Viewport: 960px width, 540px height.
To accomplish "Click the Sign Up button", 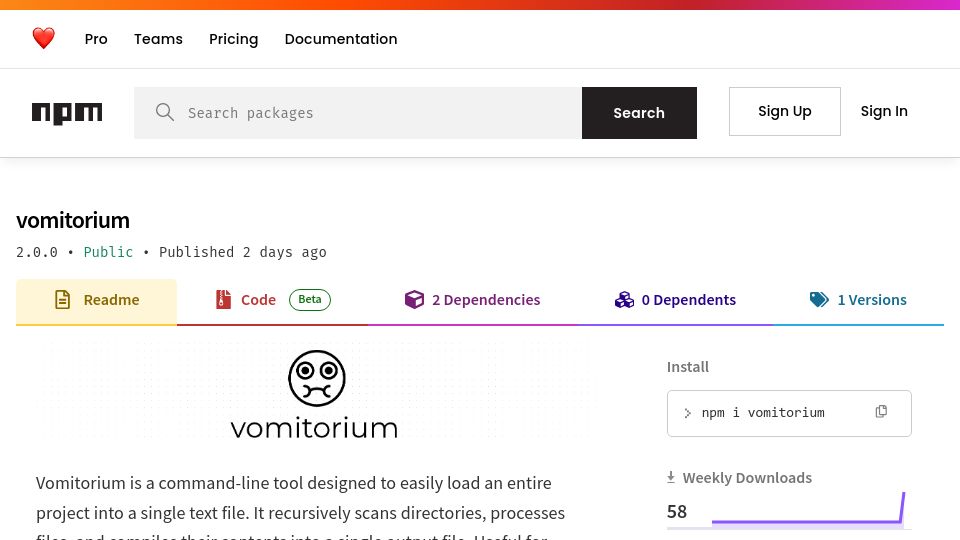I will [784, 111].
